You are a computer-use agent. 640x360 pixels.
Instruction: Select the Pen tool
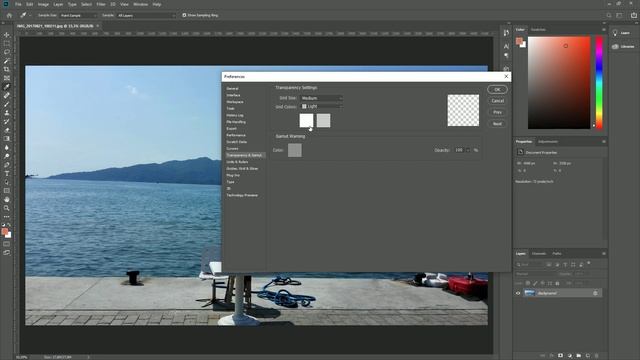point(7,165)
